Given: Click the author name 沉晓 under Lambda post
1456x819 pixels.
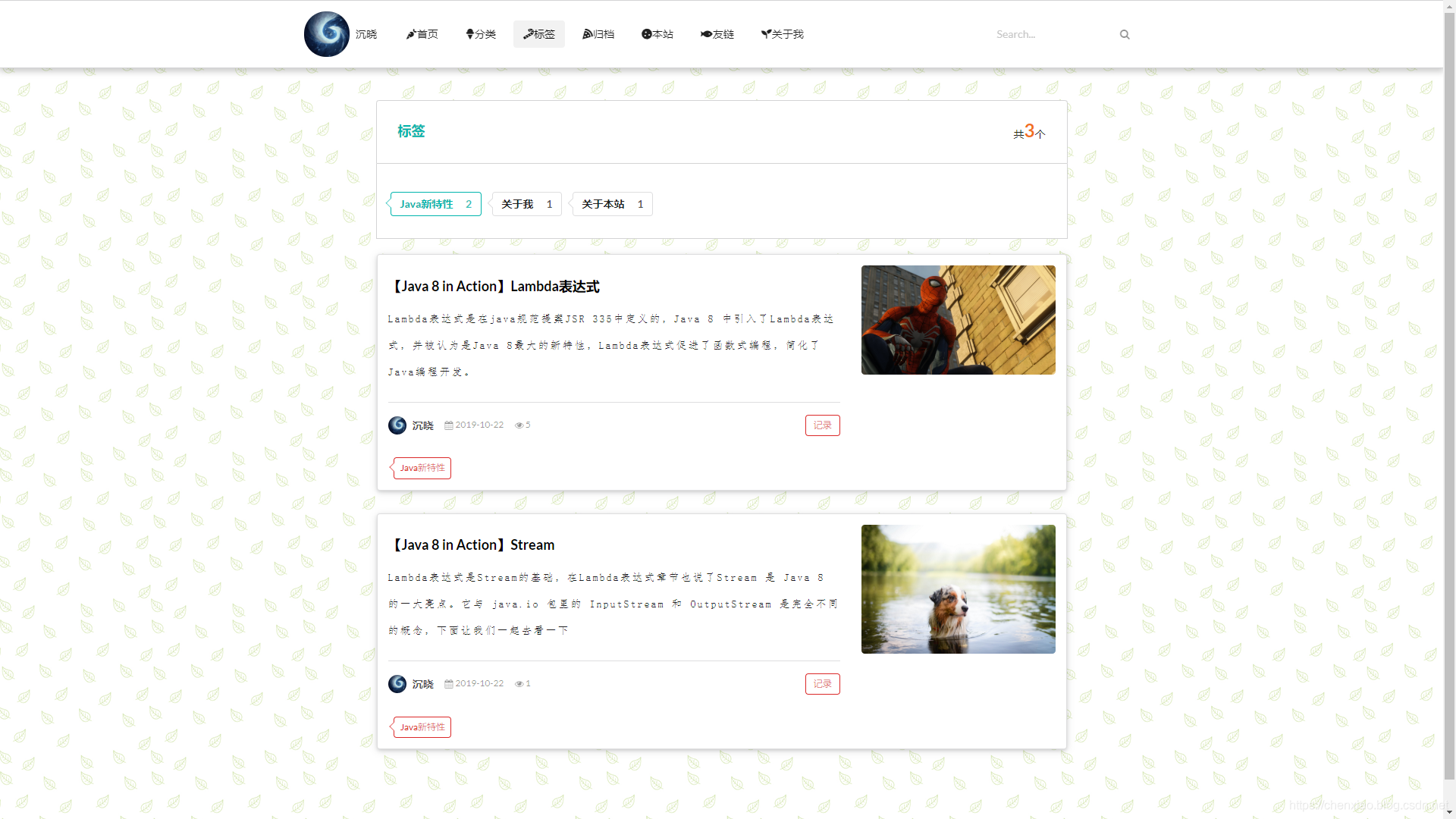Looking at the screenshot, I should click(422, 425).
